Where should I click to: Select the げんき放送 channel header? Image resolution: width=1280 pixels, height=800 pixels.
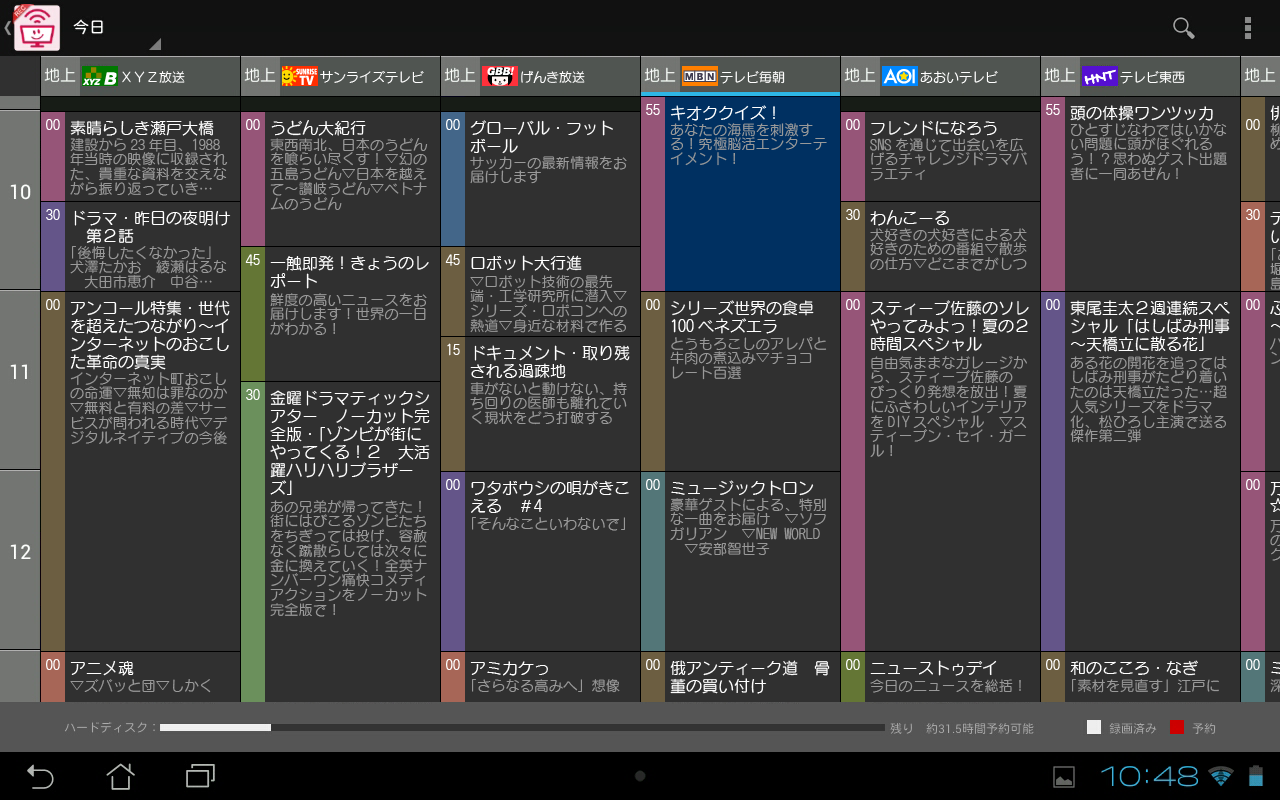[x=540, y=76]
